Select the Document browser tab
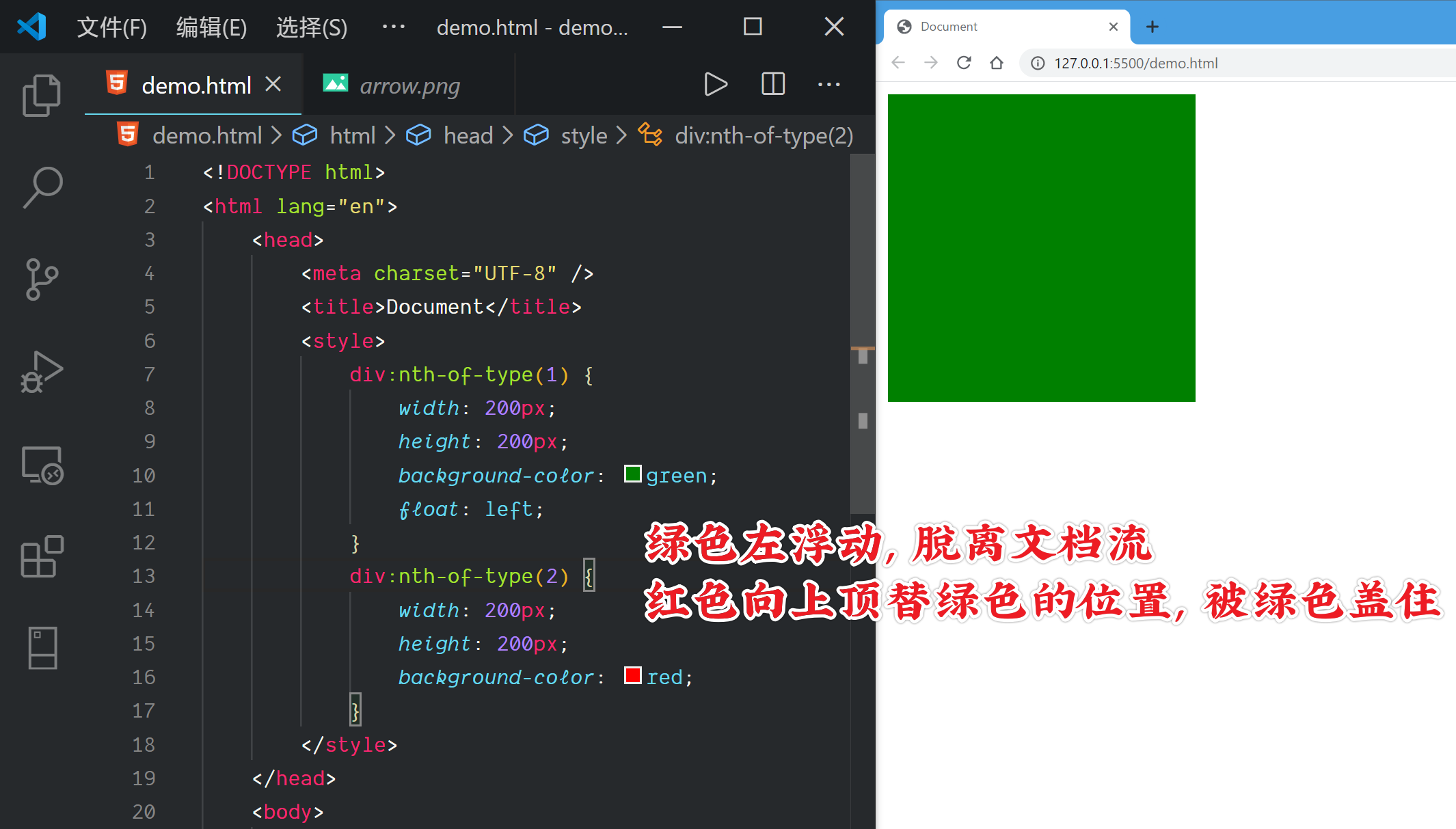 point(1006,27)
